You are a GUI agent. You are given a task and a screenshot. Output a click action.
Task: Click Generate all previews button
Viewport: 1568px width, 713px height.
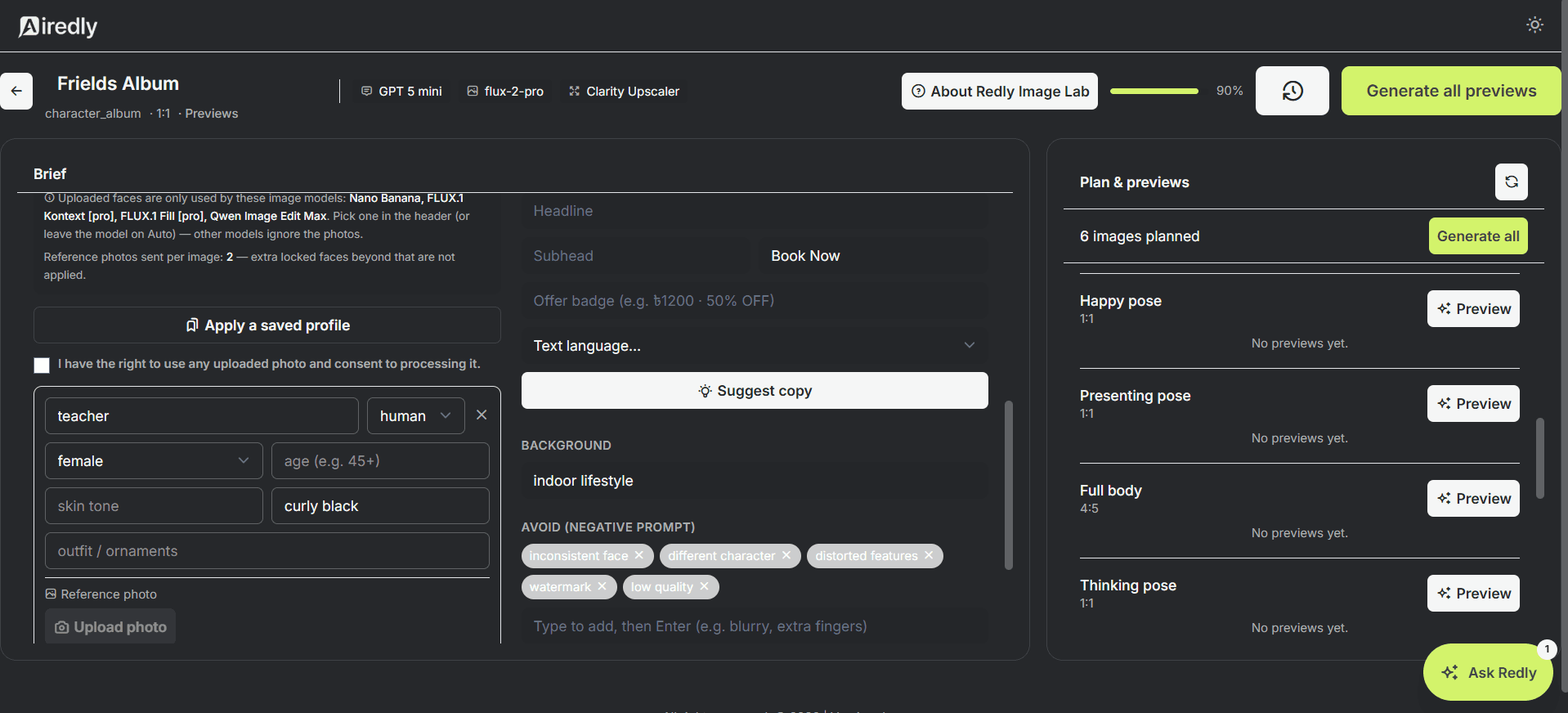coord(1451,91)
